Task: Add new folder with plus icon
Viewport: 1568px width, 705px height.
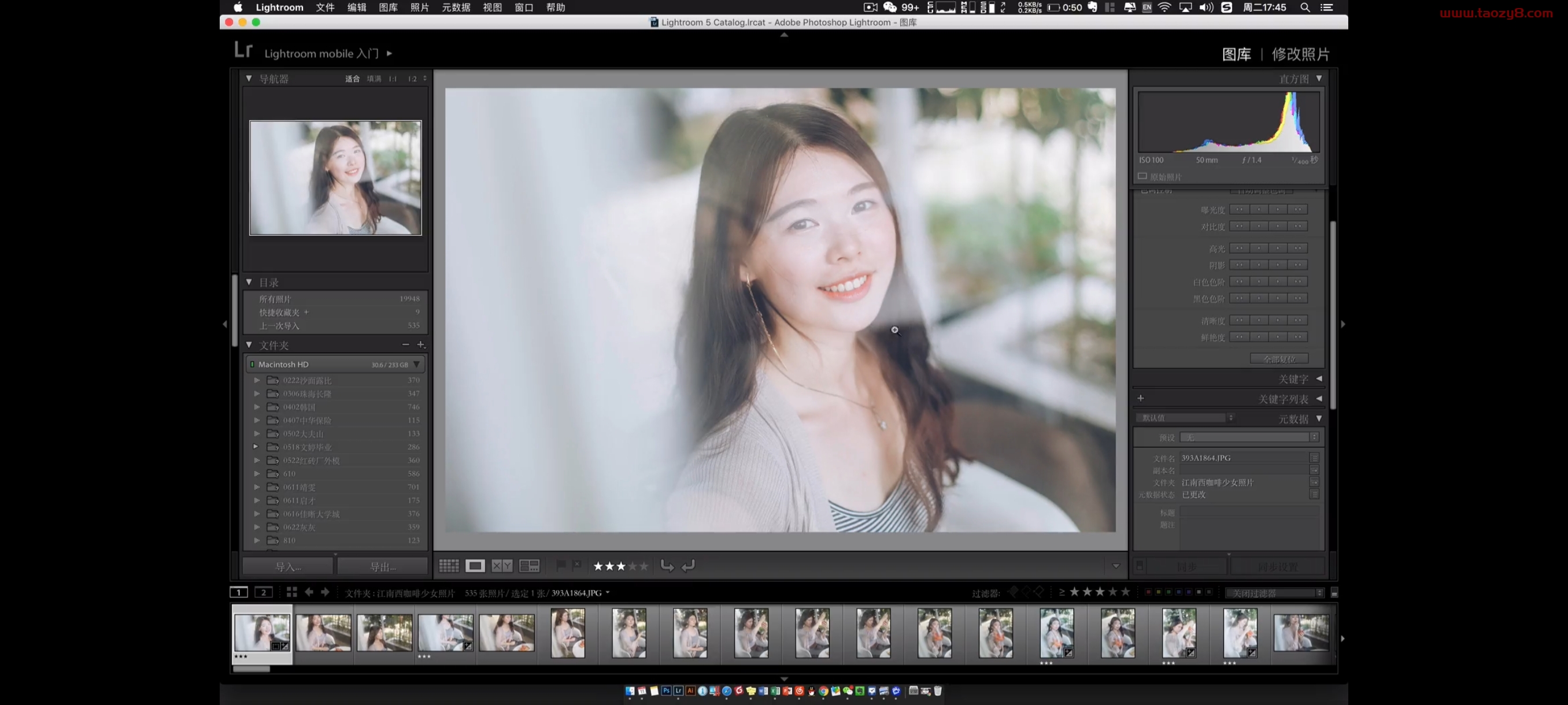Action: 420,345
